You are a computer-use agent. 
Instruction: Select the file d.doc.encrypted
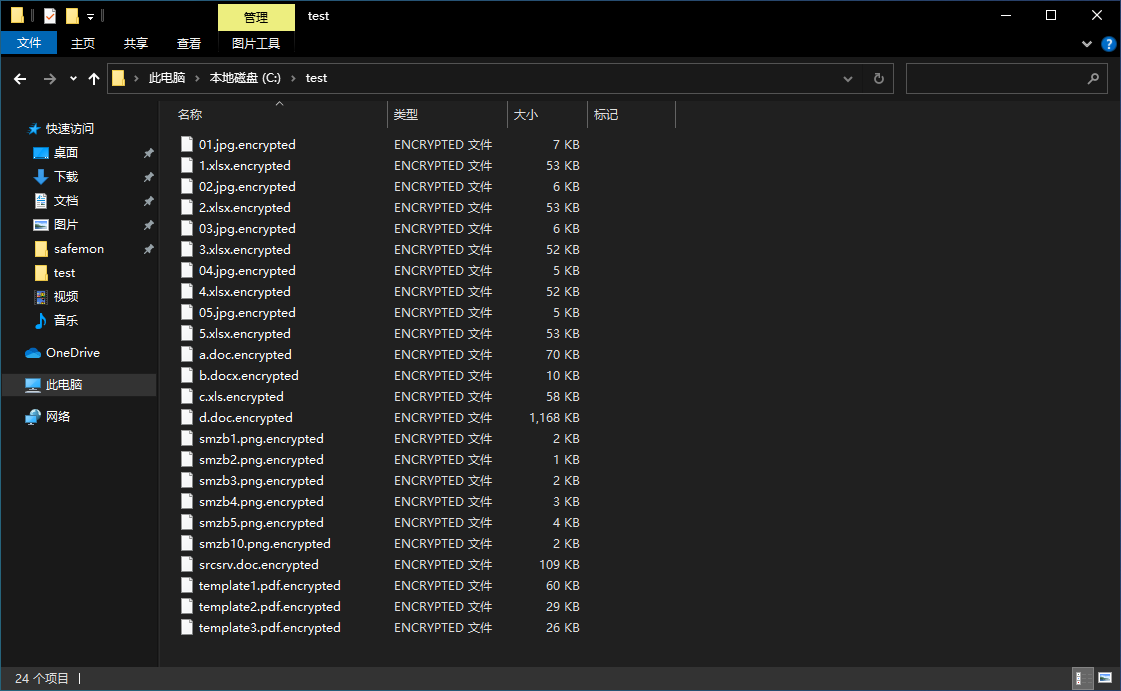point(245,418)
